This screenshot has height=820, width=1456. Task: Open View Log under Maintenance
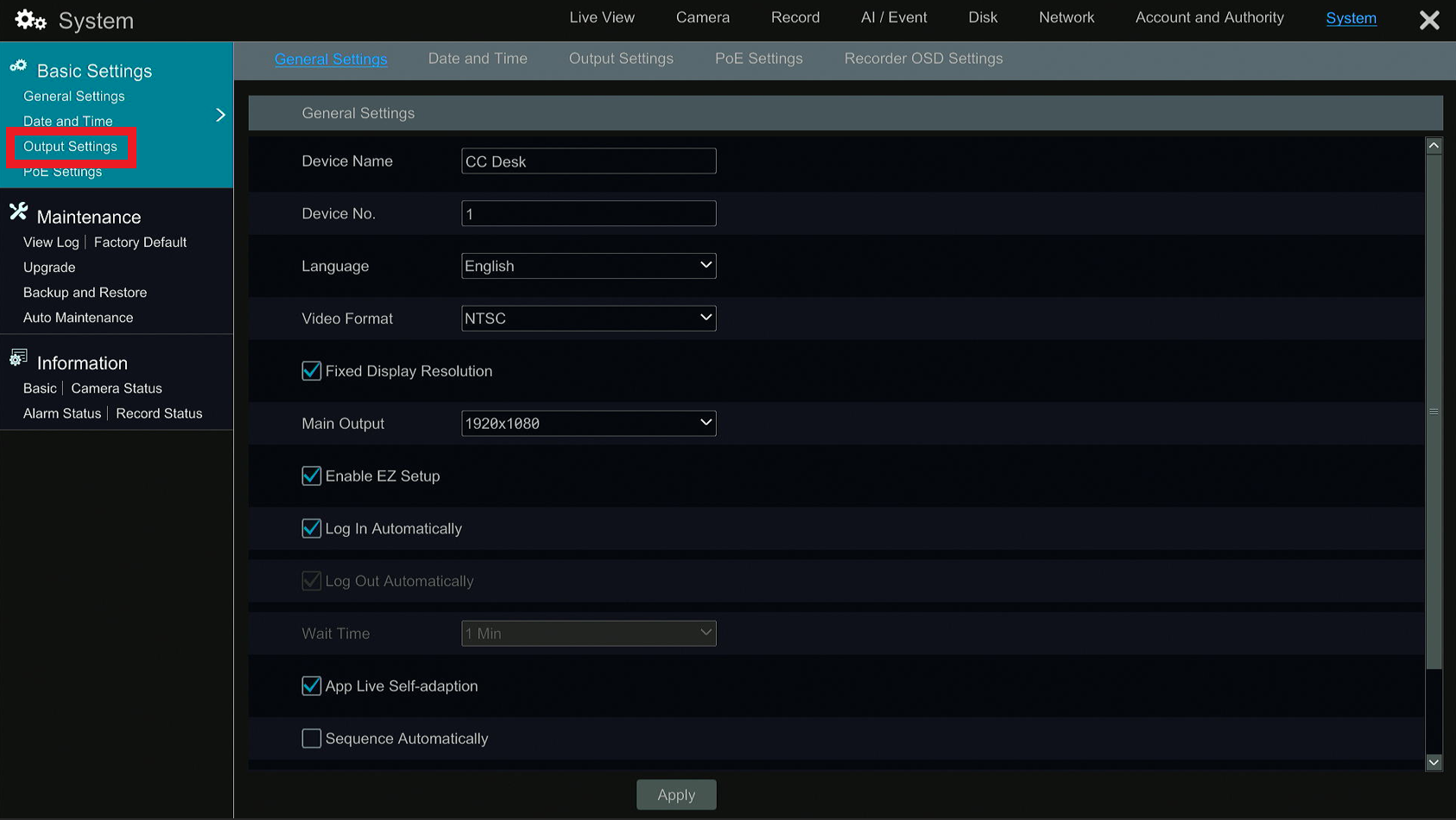point(50,243)
